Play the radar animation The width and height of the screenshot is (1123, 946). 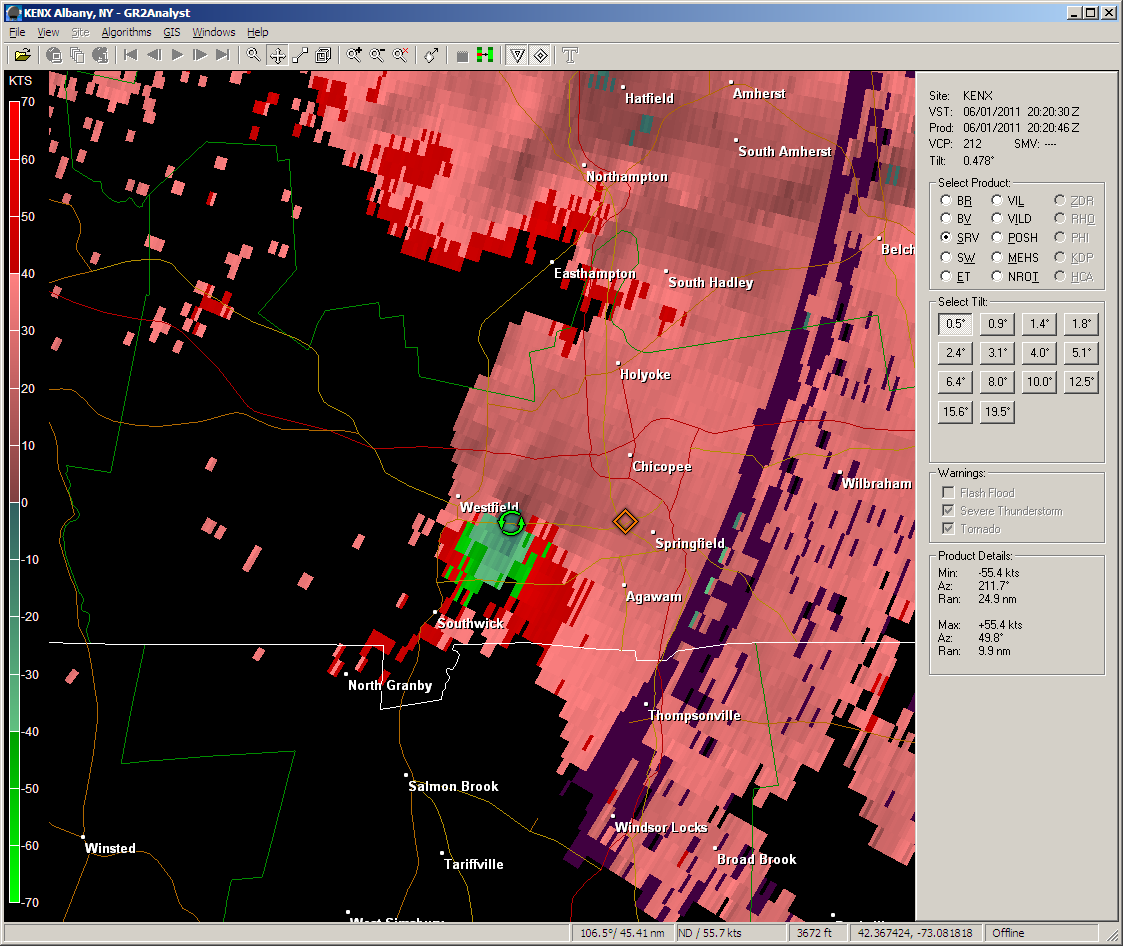click(x=177, y=55)
